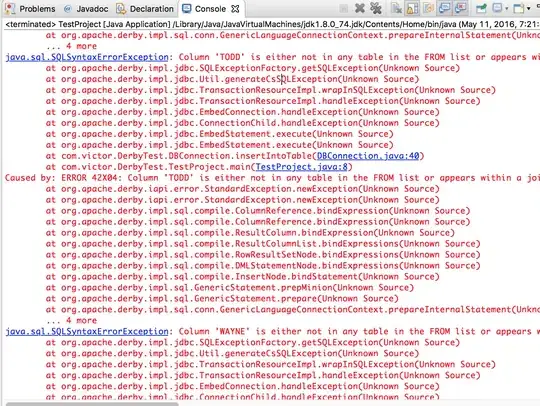This screenshot has height=406, width=540.
Task: Open the DBConnection.java:40 stack trace link
Action: 368,156
